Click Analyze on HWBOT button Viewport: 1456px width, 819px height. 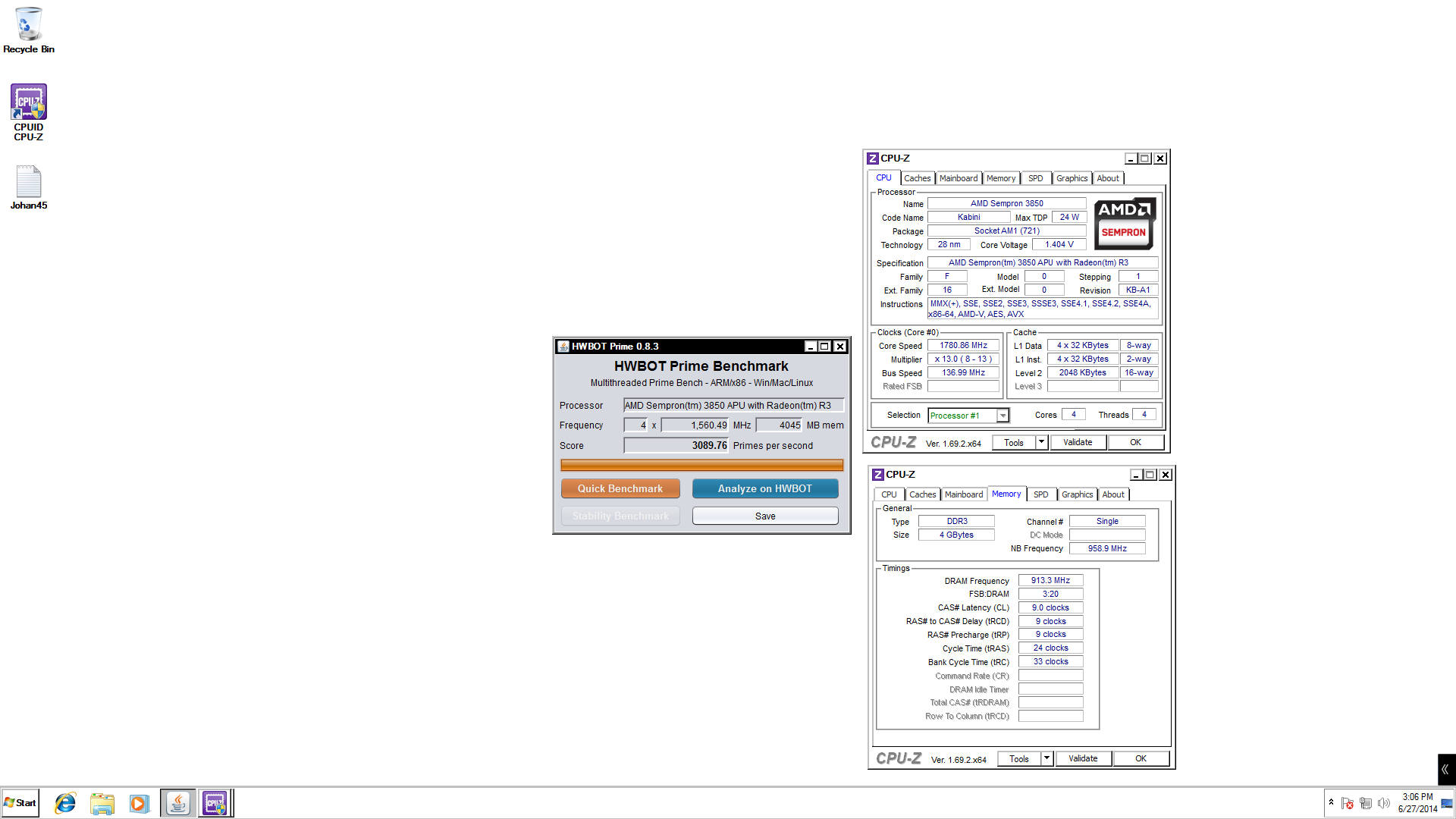coord(765,489)
